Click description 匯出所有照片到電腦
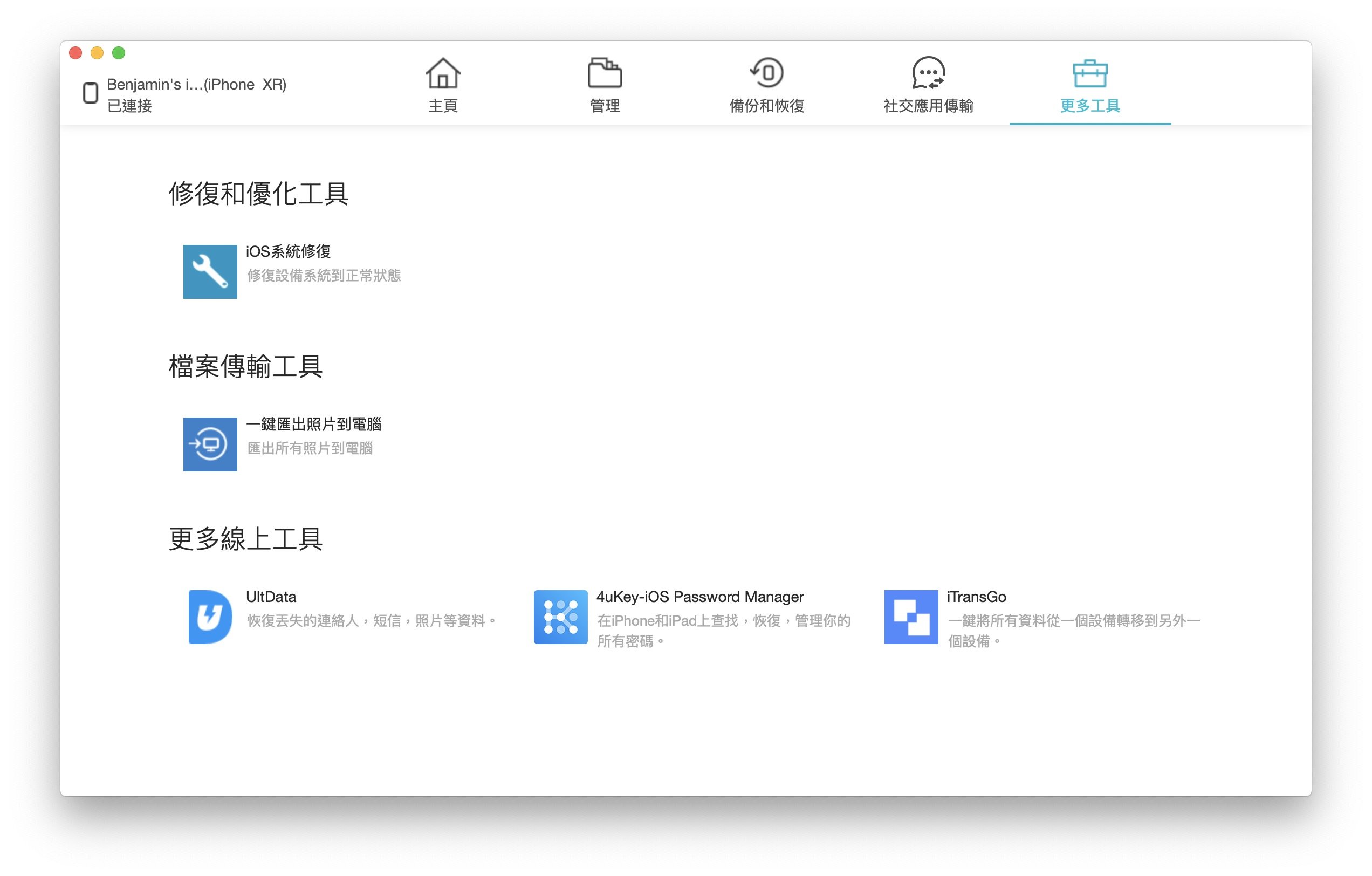Image resolution: width=1372 pixels, height=876 pixels. (x=310, y=449)
